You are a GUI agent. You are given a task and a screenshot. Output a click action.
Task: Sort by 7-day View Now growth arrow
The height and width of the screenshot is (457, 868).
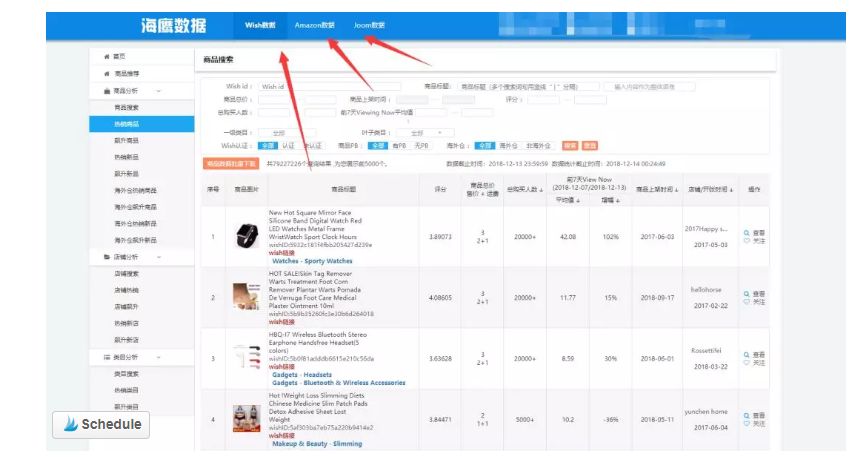[617, 200]
